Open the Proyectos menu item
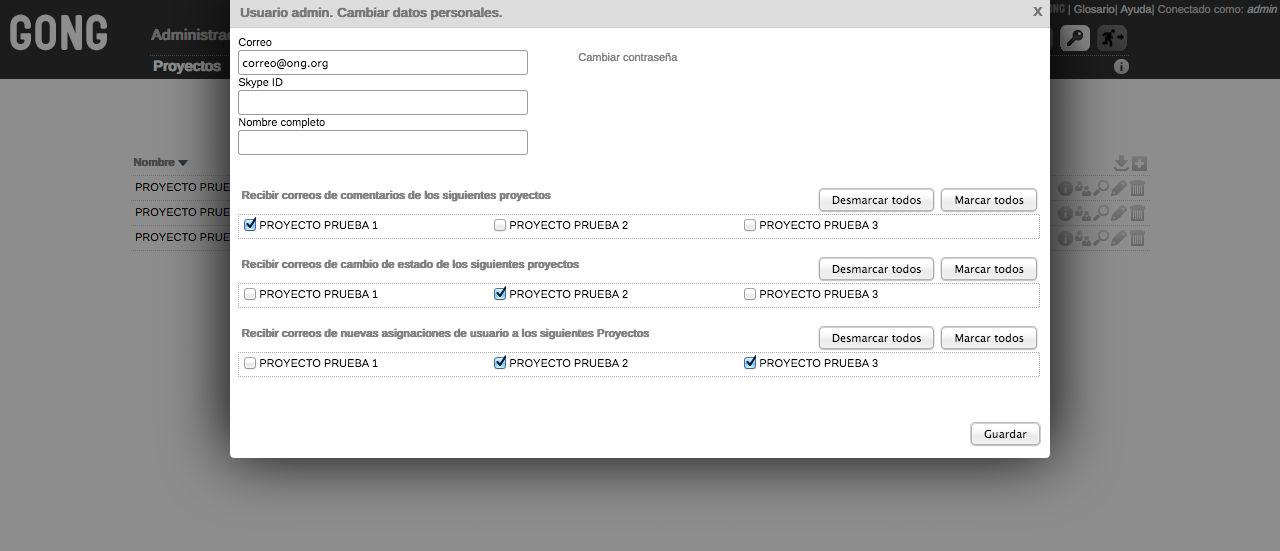This screenshot has height=551, width=1280. (x=187, y=66)
